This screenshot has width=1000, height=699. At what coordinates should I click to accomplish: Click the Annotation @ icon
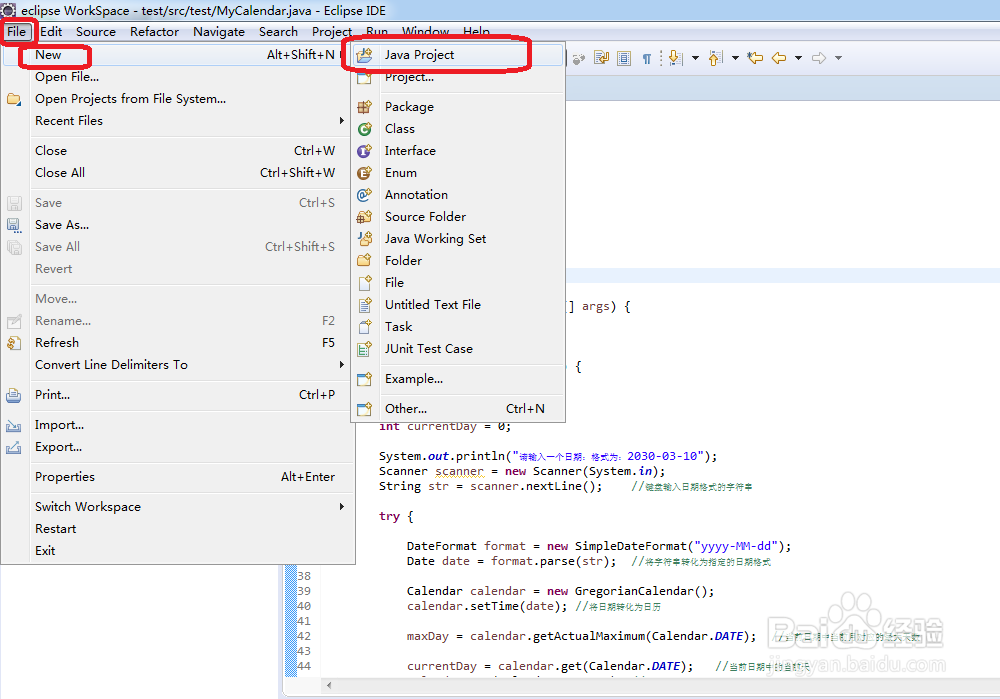tap(364, 195)
